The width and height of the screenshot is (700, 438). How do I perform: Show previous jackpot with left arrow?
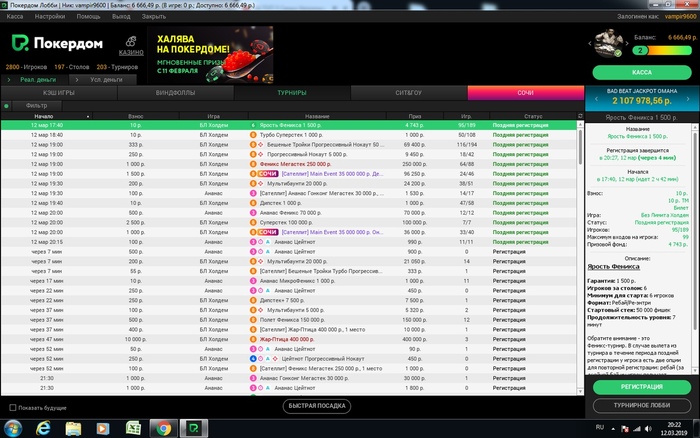click(x=596, y=99)
